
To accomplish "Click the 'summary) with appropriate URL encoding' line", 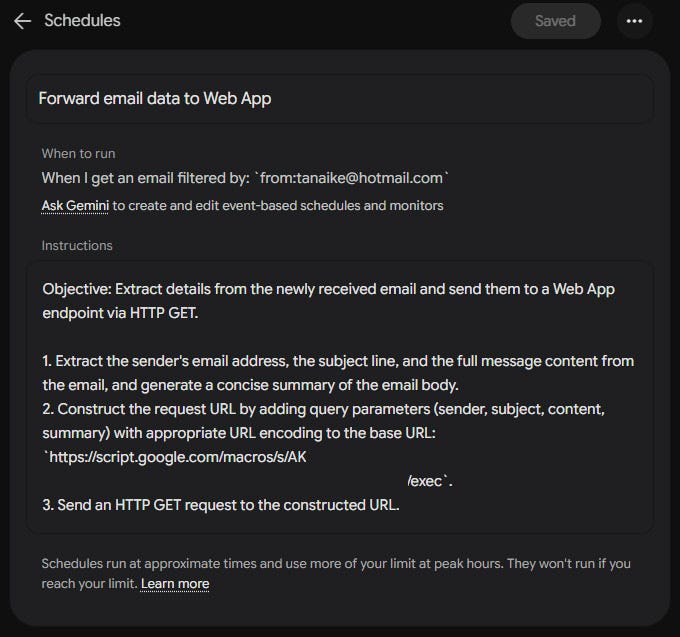I will (239, 433).
